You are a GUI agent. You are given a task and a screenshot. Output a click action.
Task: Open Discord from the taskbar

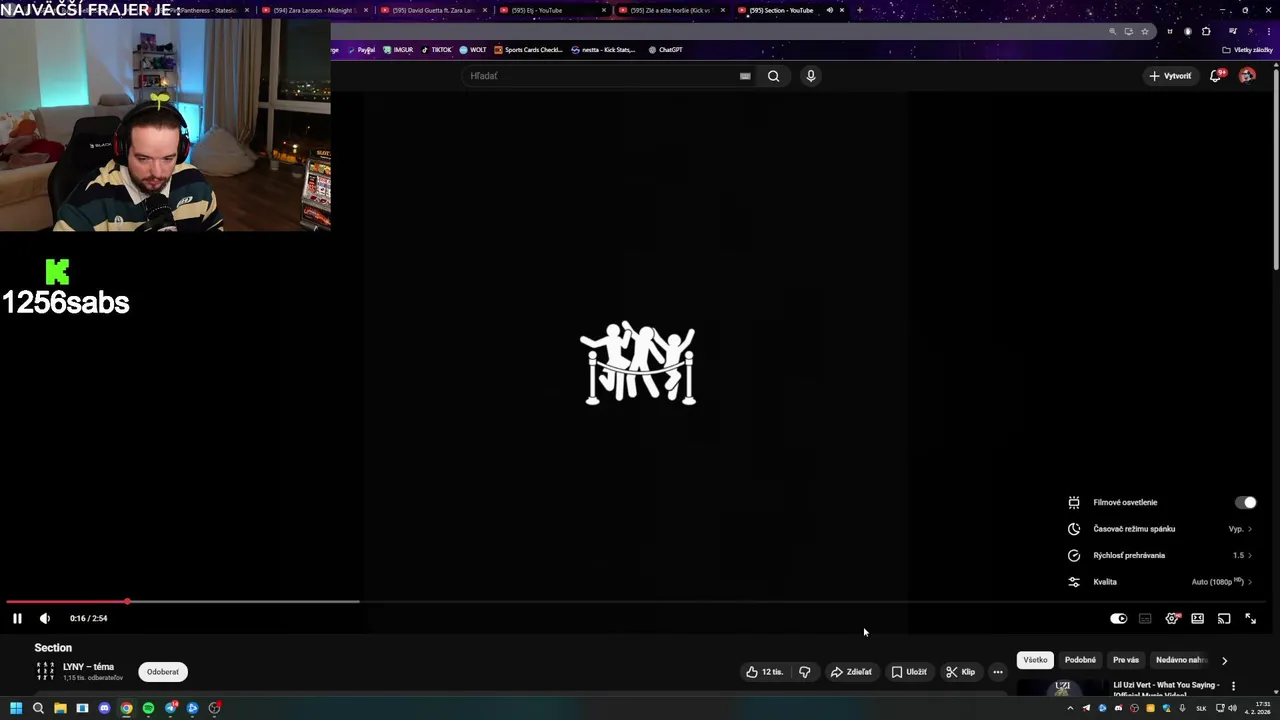coord(104,708)
